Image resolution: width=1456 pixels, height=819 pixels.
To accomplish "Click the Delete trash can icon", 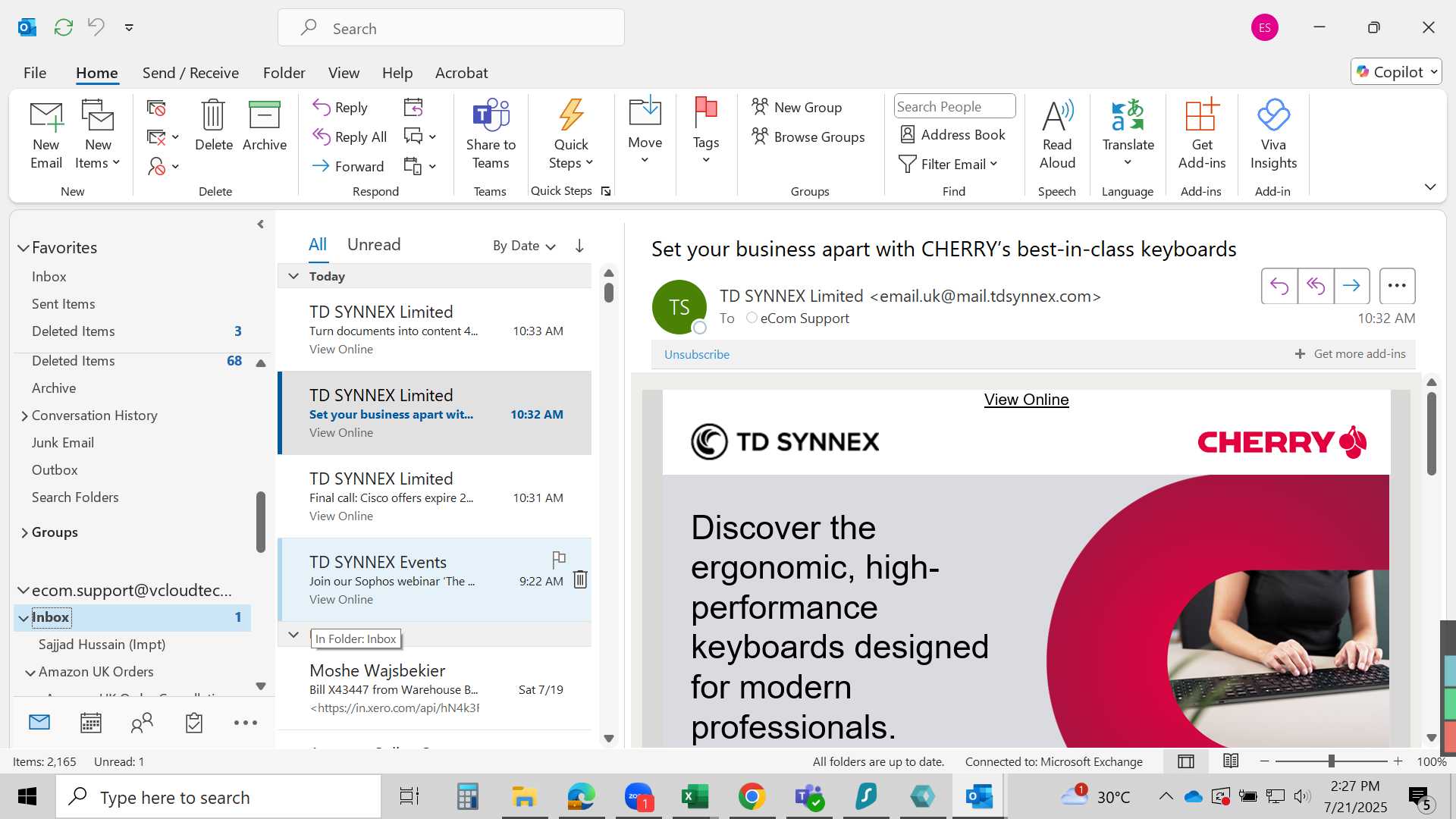I will click(x=213, y=125).
